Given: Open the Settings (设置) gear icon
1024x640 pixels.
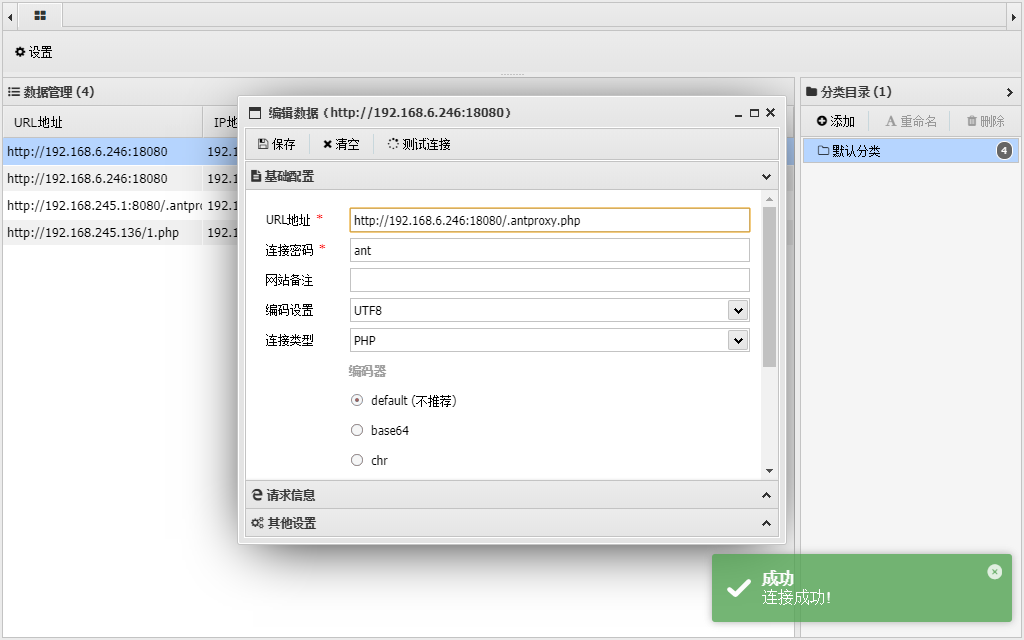Looking at the screenshot, I should pos(20,52).
